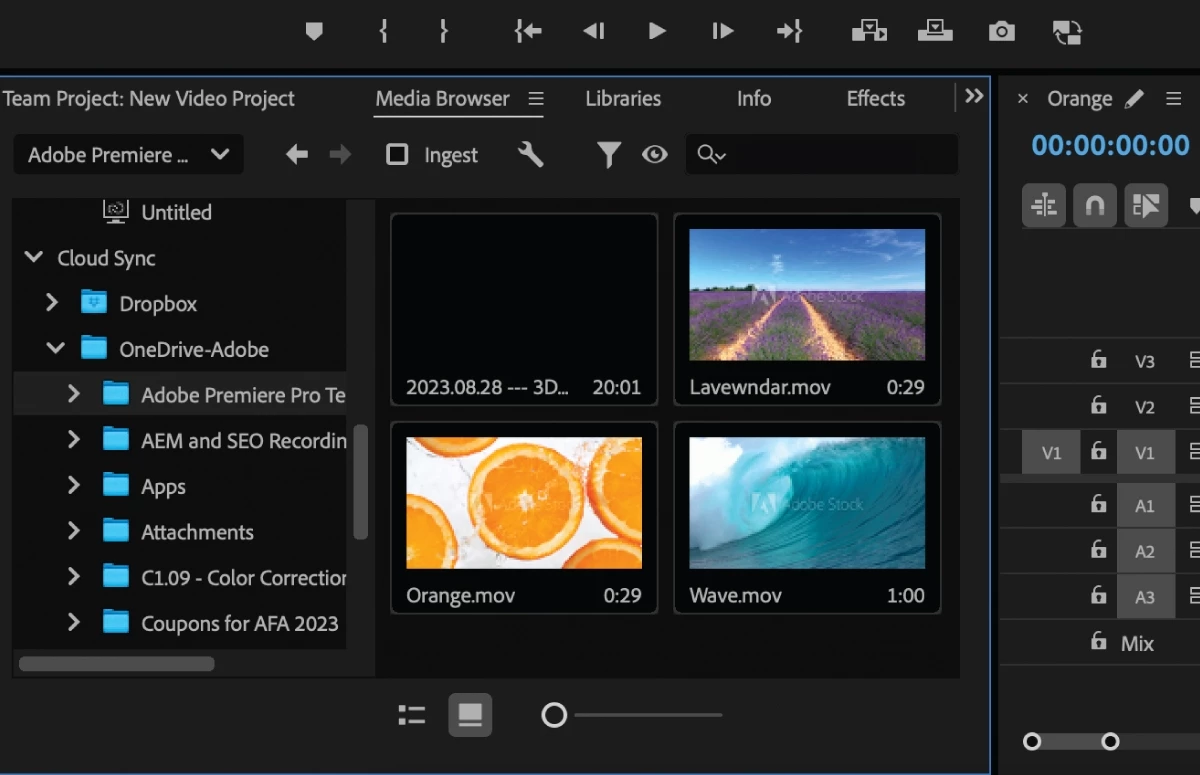The width and height of the screenshot is (1200, 775).
Task: Open the Adobe Premiere location dropdown
Action: 128,155
